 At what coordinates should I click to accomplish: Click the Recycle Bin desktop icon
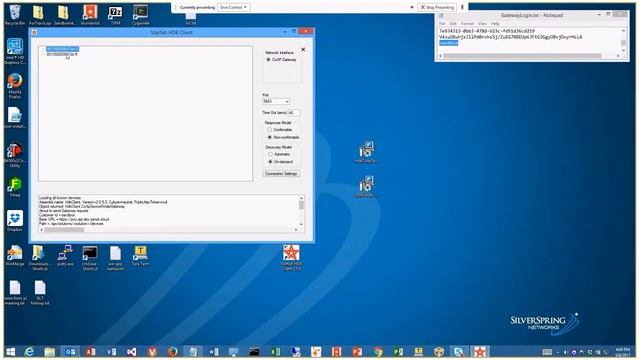(15, 15)
